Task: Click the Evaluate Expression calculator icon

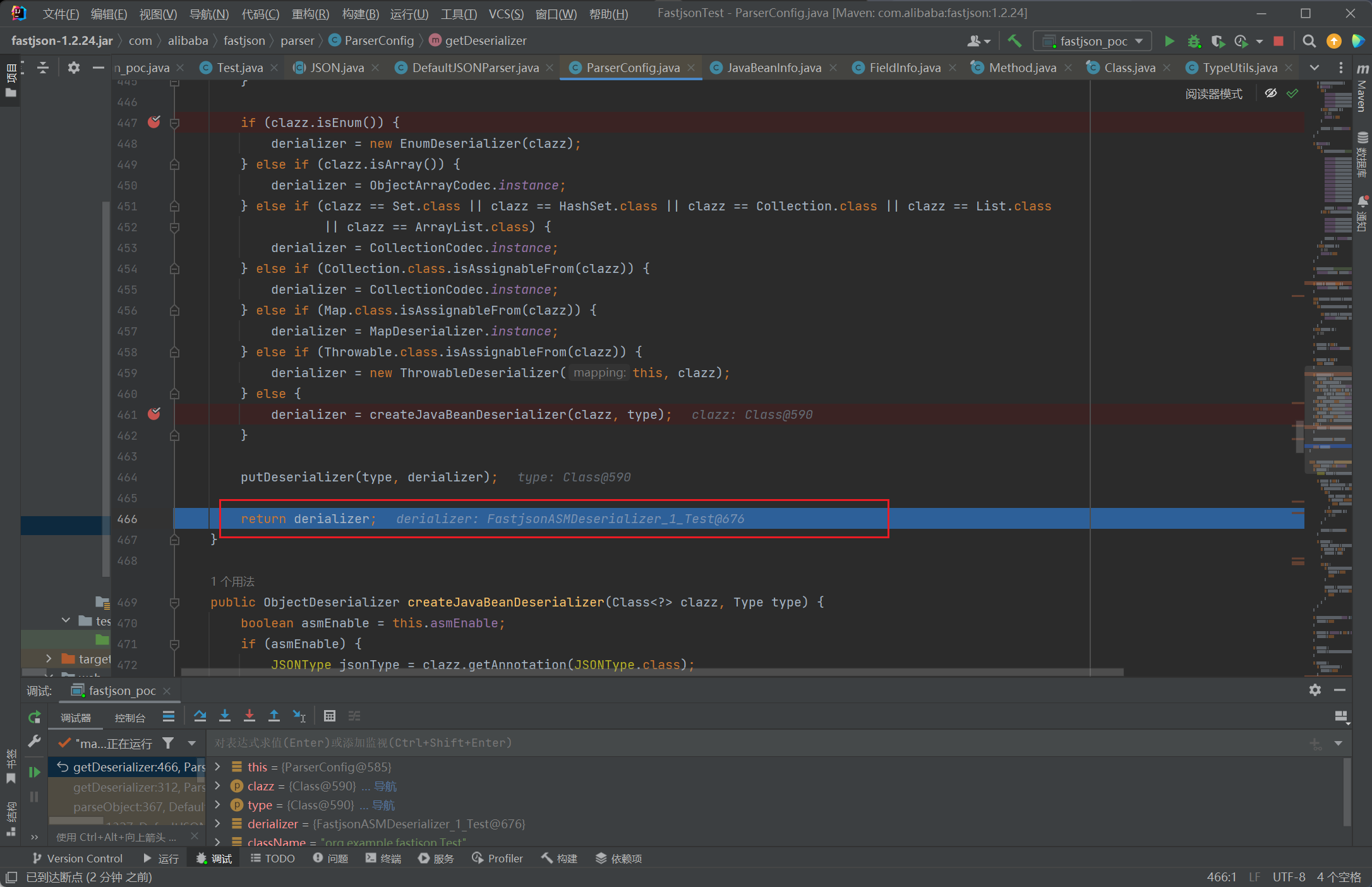Action: coord(329,716)
